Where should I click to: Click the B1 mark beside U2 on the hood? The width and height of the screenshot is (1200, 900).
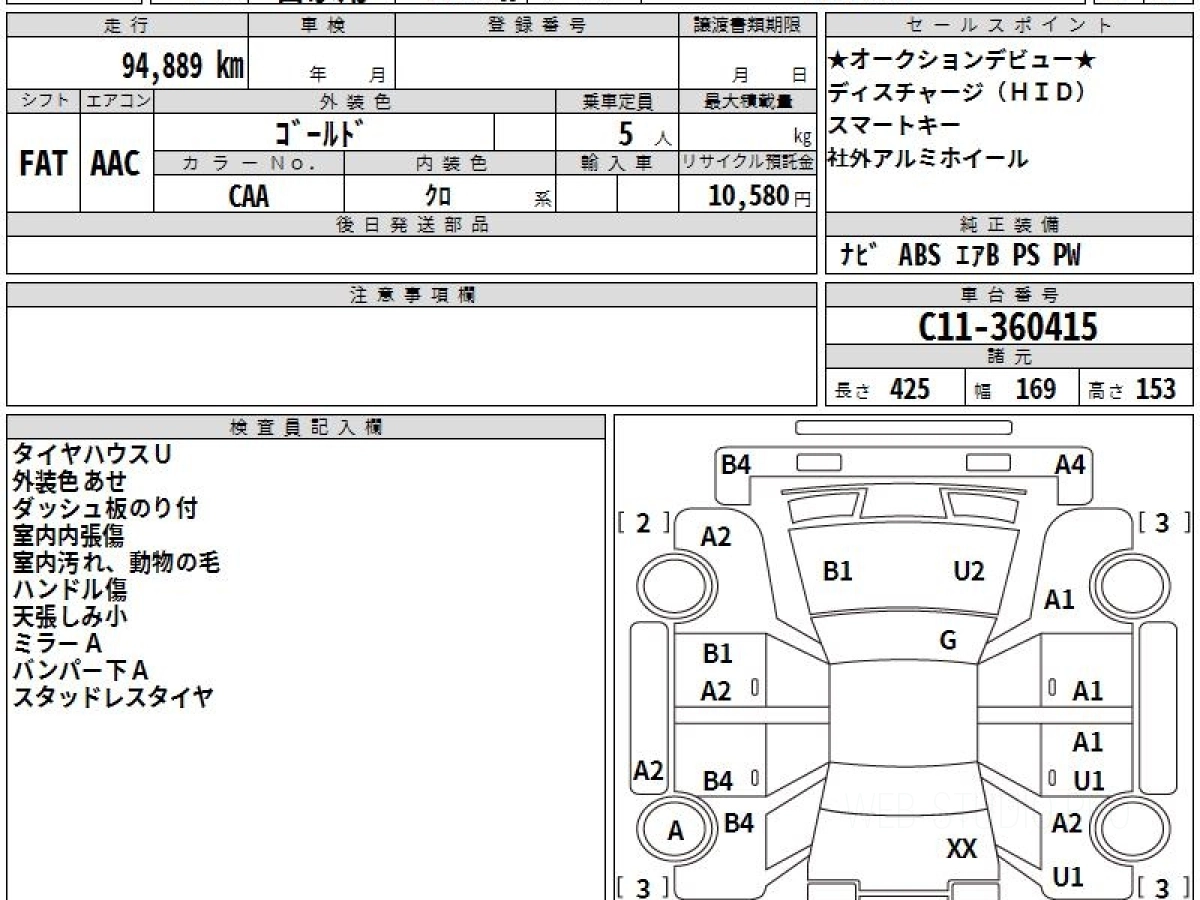coord(837,571)
